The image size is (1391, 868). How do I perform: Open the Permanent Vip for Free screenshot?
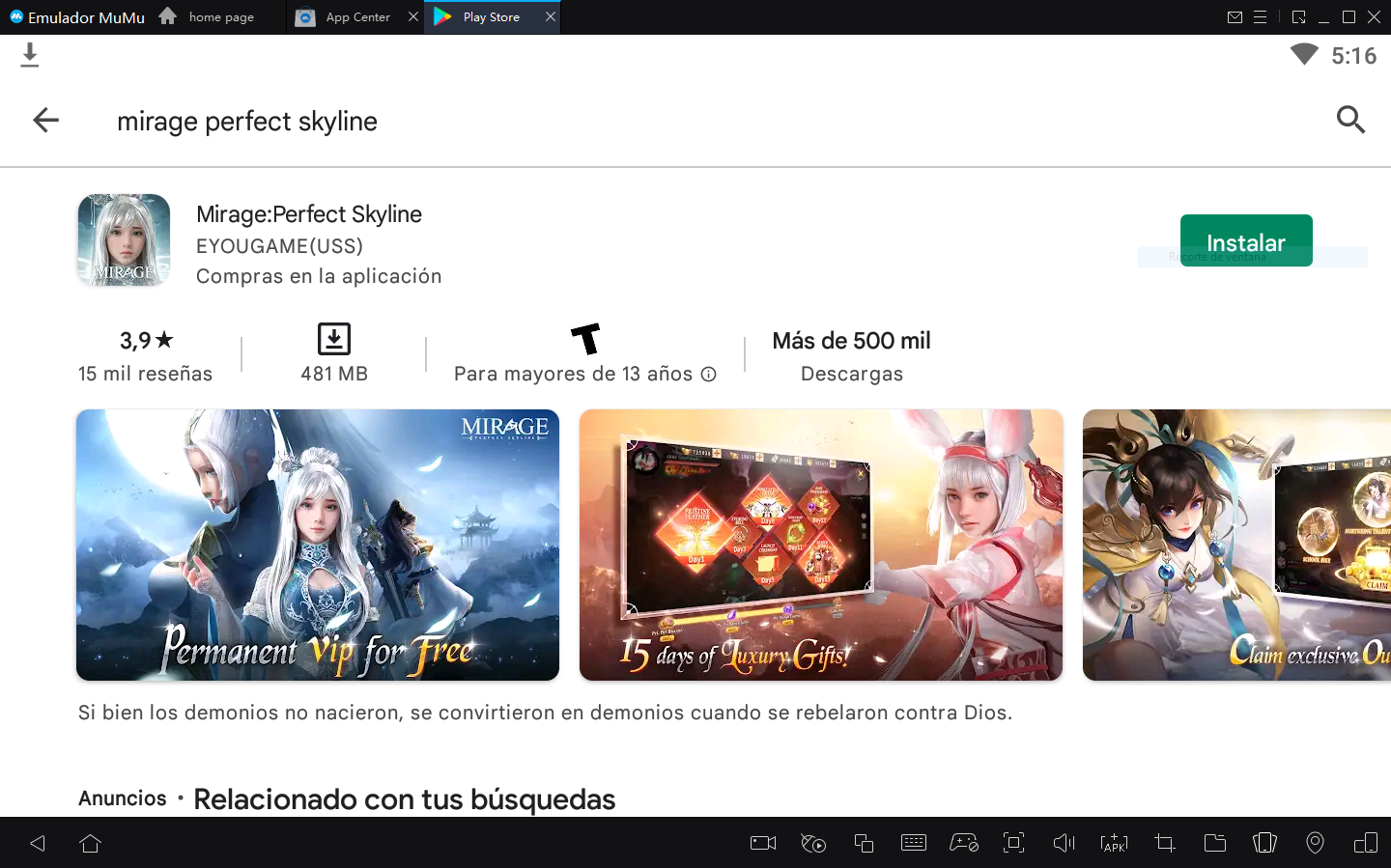pos(317,545)
